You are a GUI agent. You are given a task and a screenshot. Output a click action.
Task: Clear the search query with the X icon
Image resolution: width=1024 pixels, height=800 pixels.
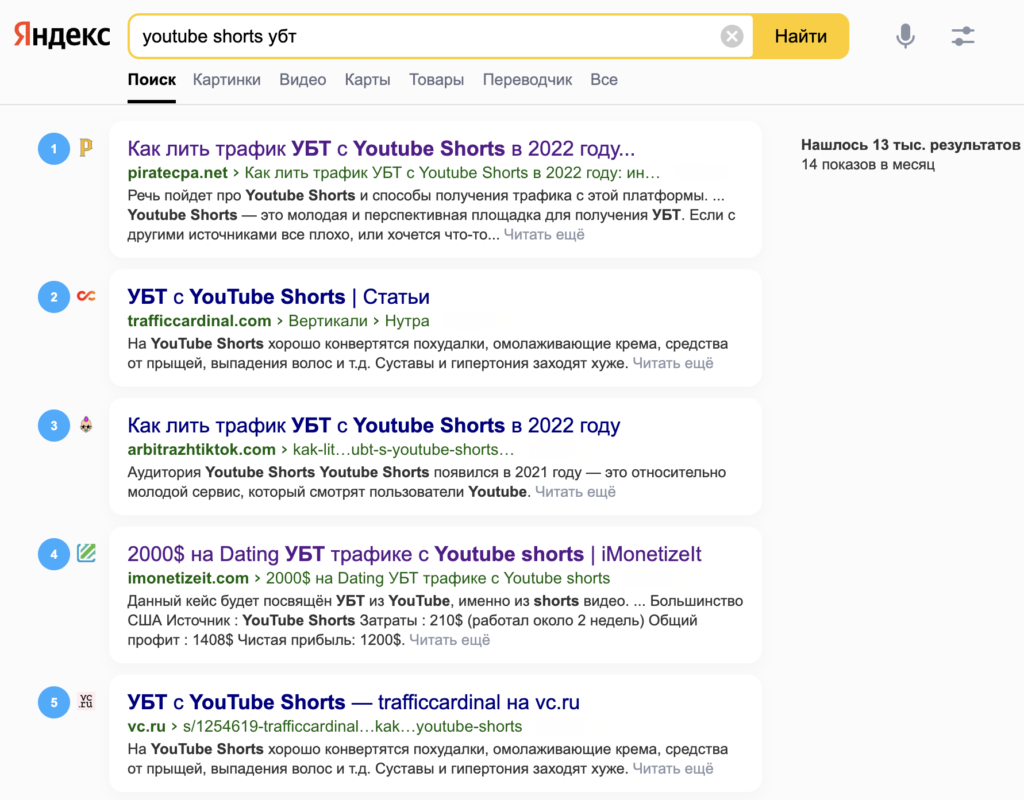731,36
